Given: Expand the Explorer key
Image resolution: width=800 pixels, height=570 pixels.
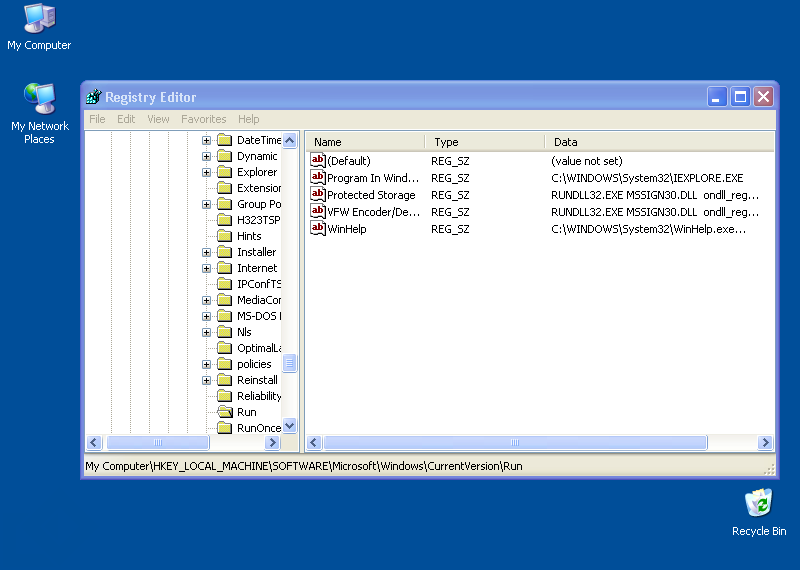Looking at the screenshot, I should [x=206, y=172].
